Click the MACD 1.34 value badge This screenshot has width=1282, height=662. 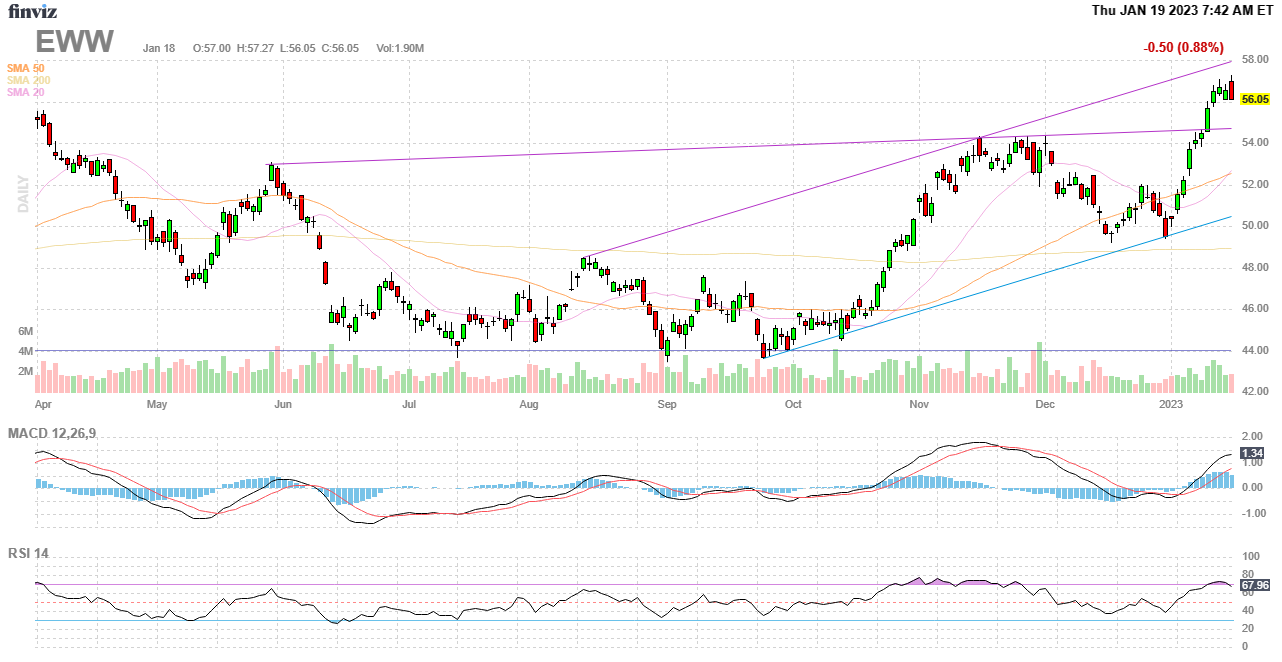click(x=1251, y=454)
